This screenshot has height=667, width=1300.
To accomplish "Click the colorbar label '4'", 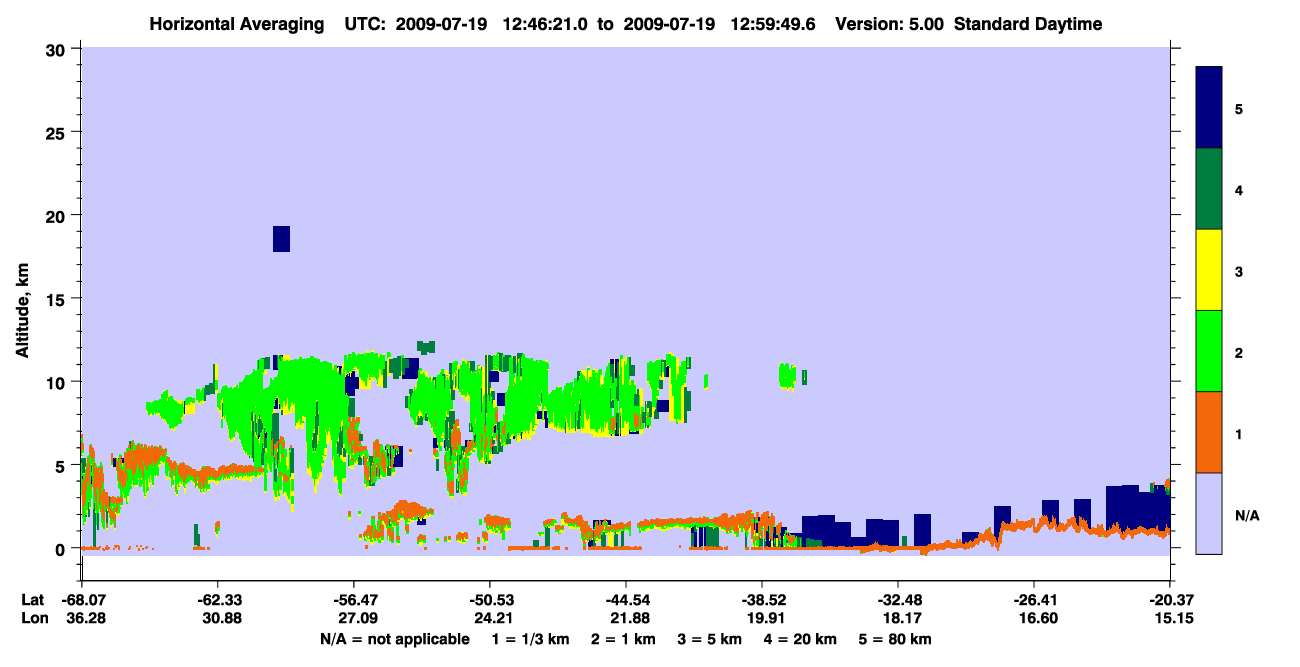I will point(1239,190).
